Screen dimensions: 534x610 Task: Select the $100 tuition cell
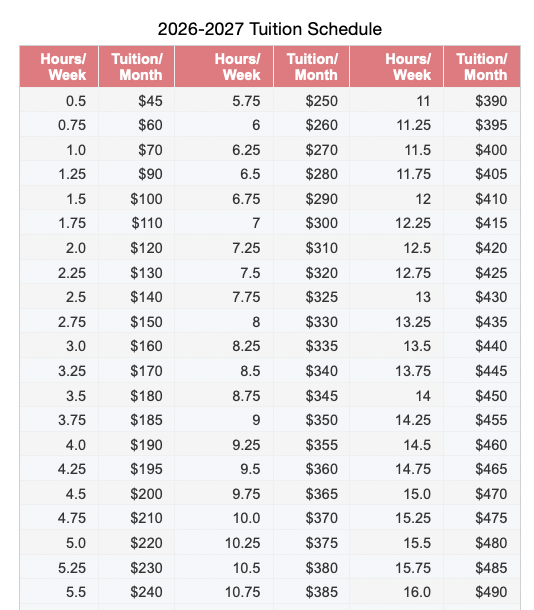[x=137, y=199]
